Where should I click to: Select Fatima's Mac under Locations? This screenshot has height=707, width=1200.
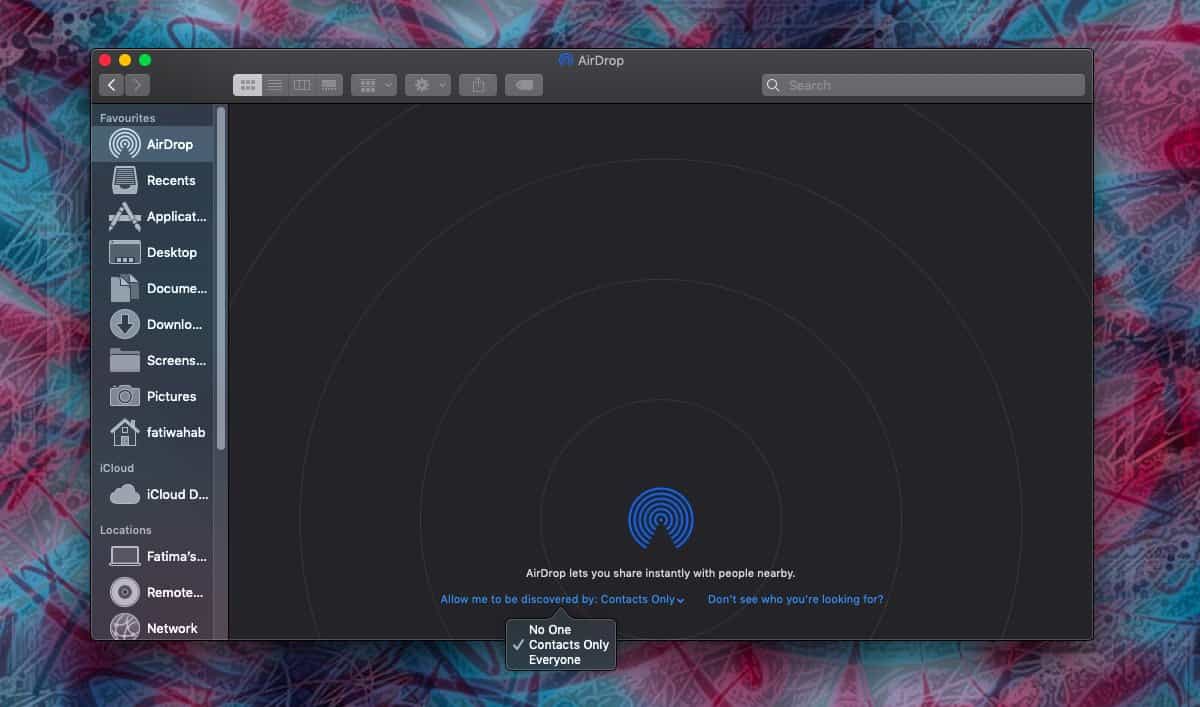click(153, 556)
